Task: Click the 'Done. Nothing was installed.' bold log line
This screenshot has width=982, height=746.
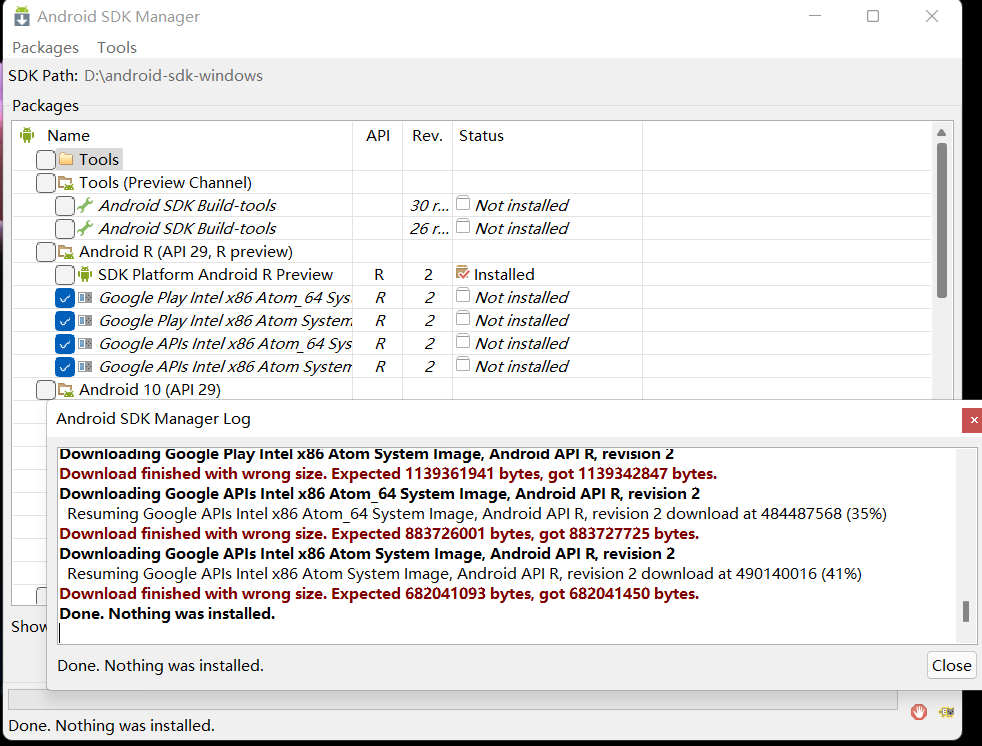Action: click(x=167, y=613)
